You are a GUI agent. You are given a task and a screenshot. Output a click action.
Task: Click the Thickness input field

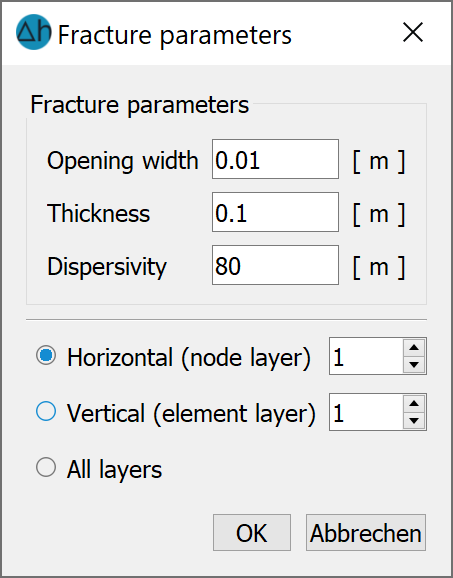(x=275, y=212)
